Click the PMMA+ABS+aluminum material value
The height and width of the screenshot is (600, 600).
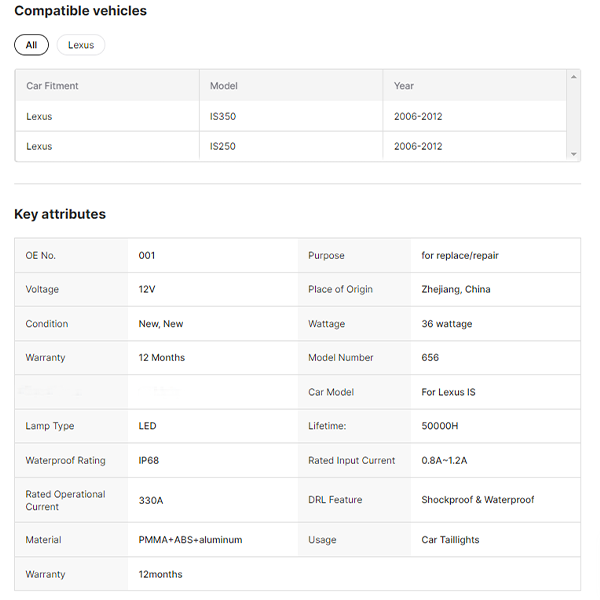click(190, 540)
